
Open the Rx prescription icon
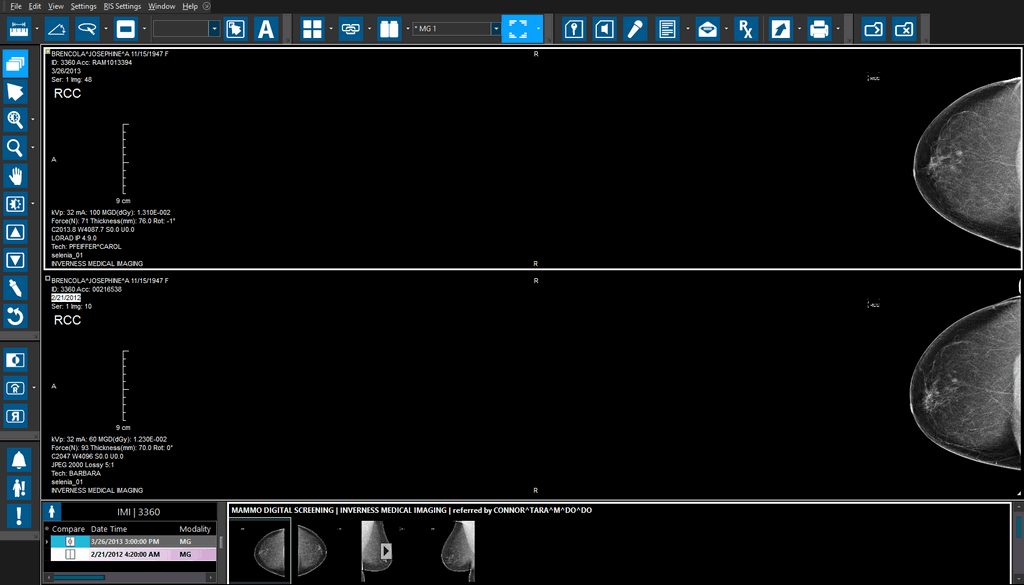745,29
